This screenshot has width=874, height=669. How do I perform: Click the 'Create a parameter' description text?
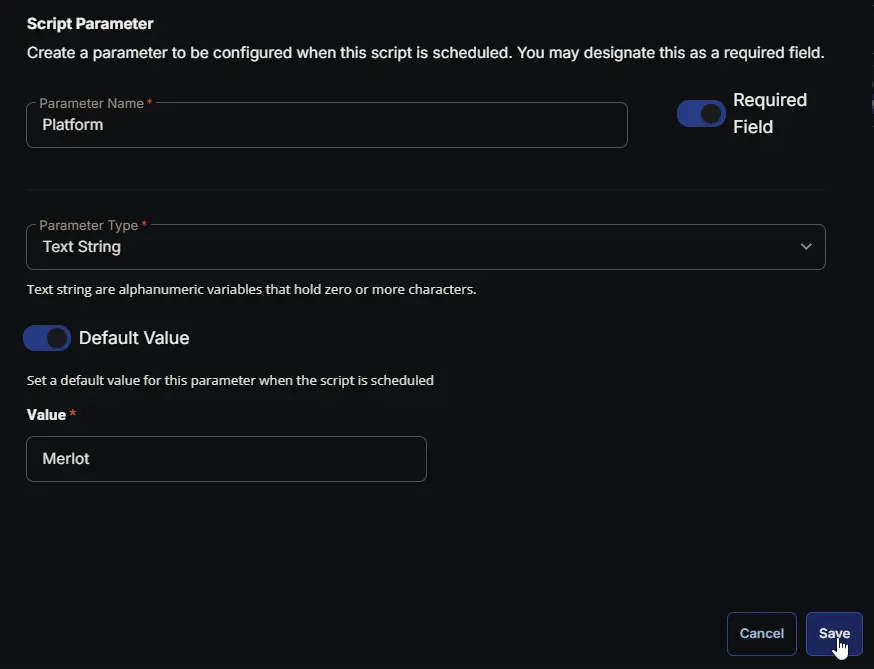(425, 52)
